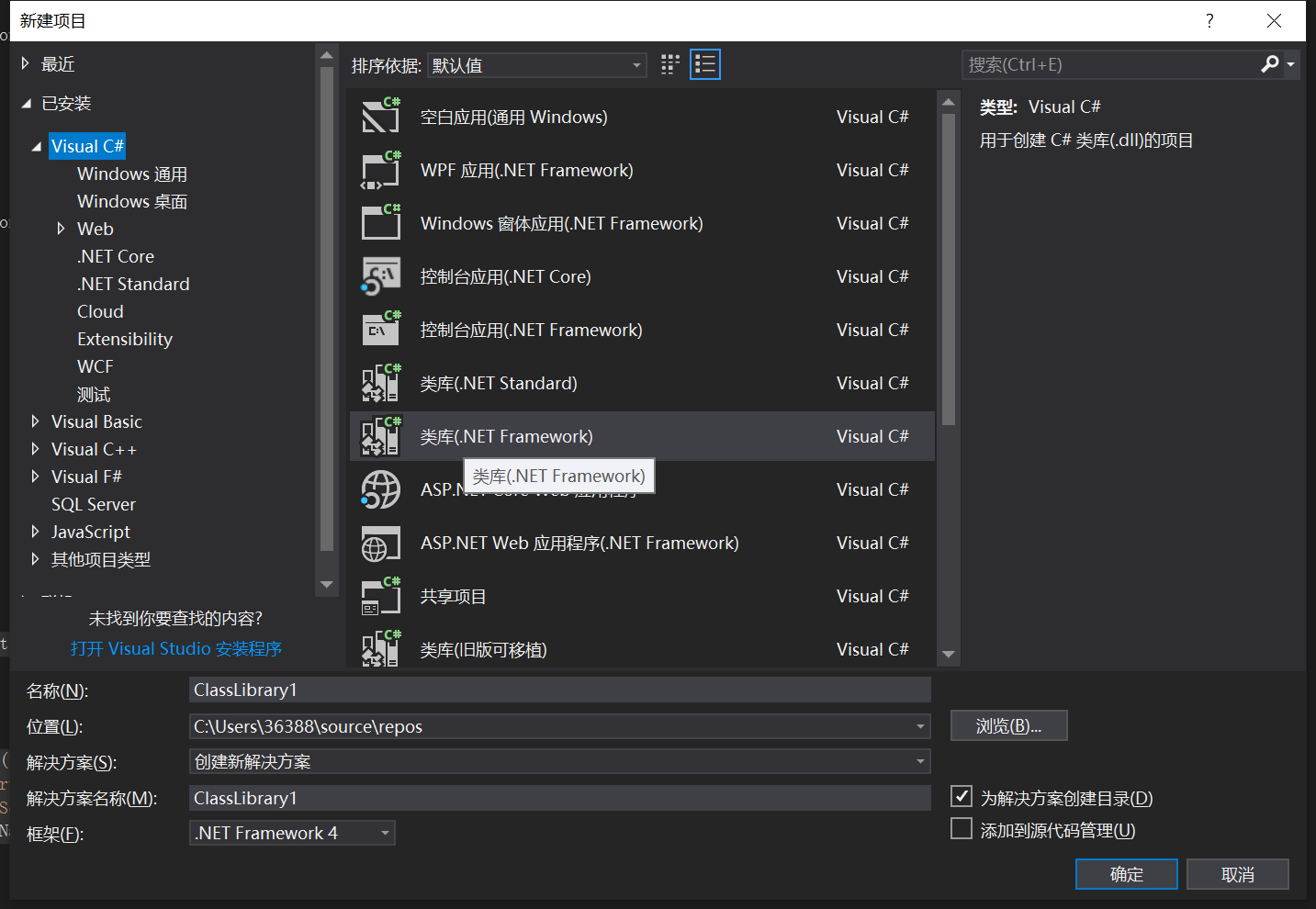Click the Windows 窗体应用 template icon
The image size is (1316, 909).
click(381, 223)
